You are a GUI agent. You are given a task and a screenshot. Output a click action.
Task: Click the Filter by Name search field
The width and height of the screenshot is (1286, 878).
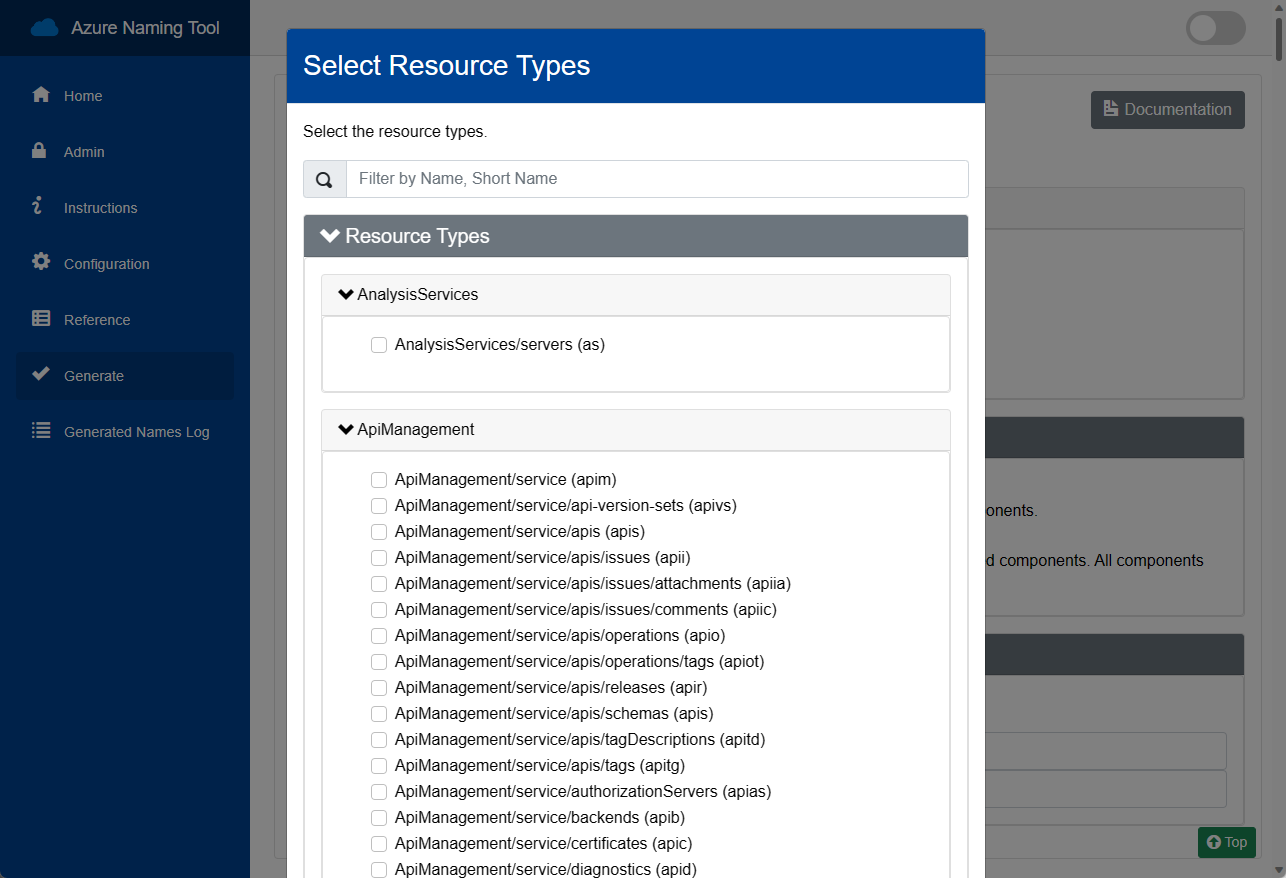tap(657, 179)
